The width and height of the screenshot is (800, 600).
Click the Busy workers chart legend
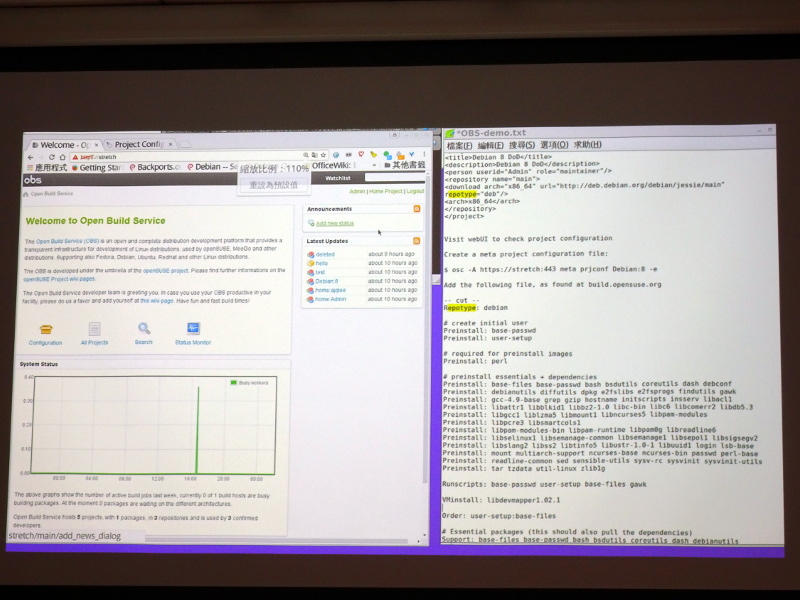tap(249, 383)
